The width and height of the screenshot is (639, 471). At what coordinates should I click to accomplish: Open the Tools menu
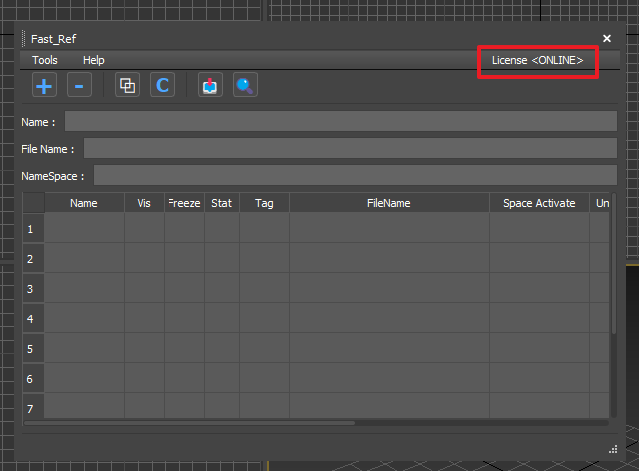pyautogui.click(x=45, y=61)
